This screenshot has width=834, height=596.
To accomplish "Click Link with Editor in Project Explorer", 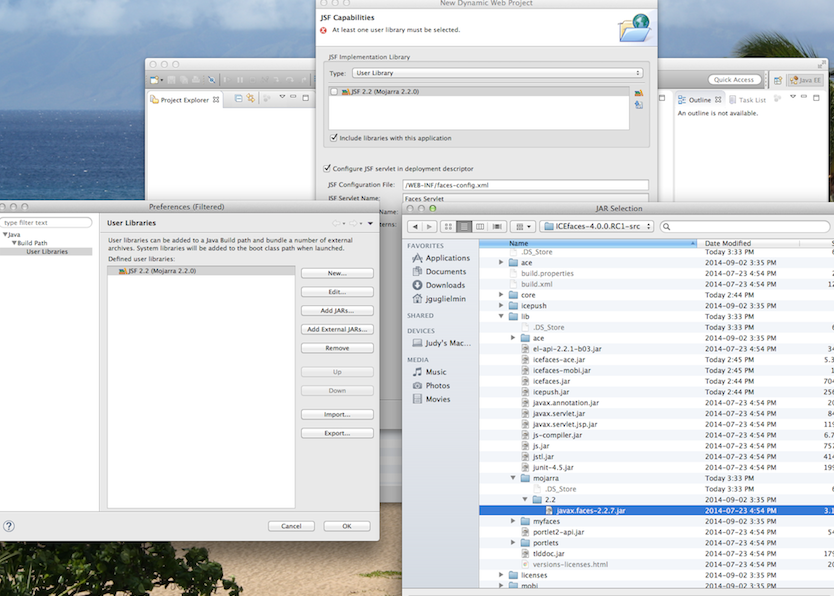I will (252, 99).
